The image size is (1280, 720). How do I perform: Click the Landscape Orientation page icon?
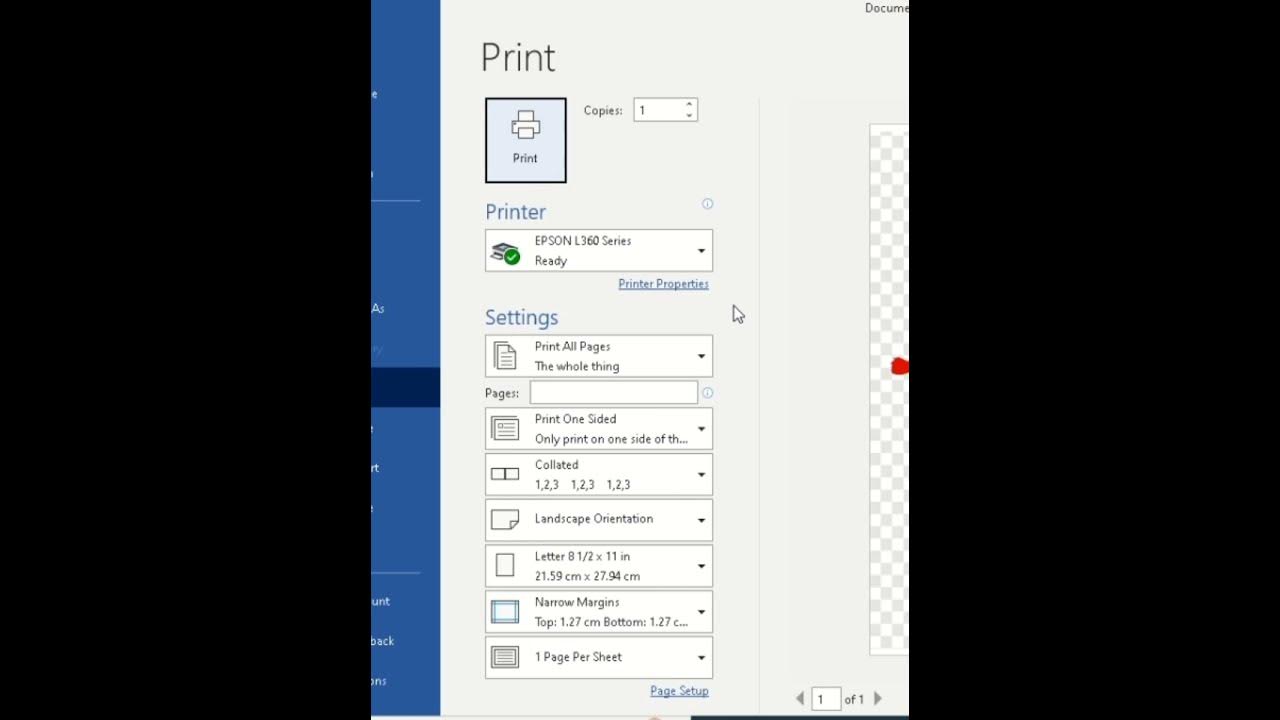coord(505,520)
